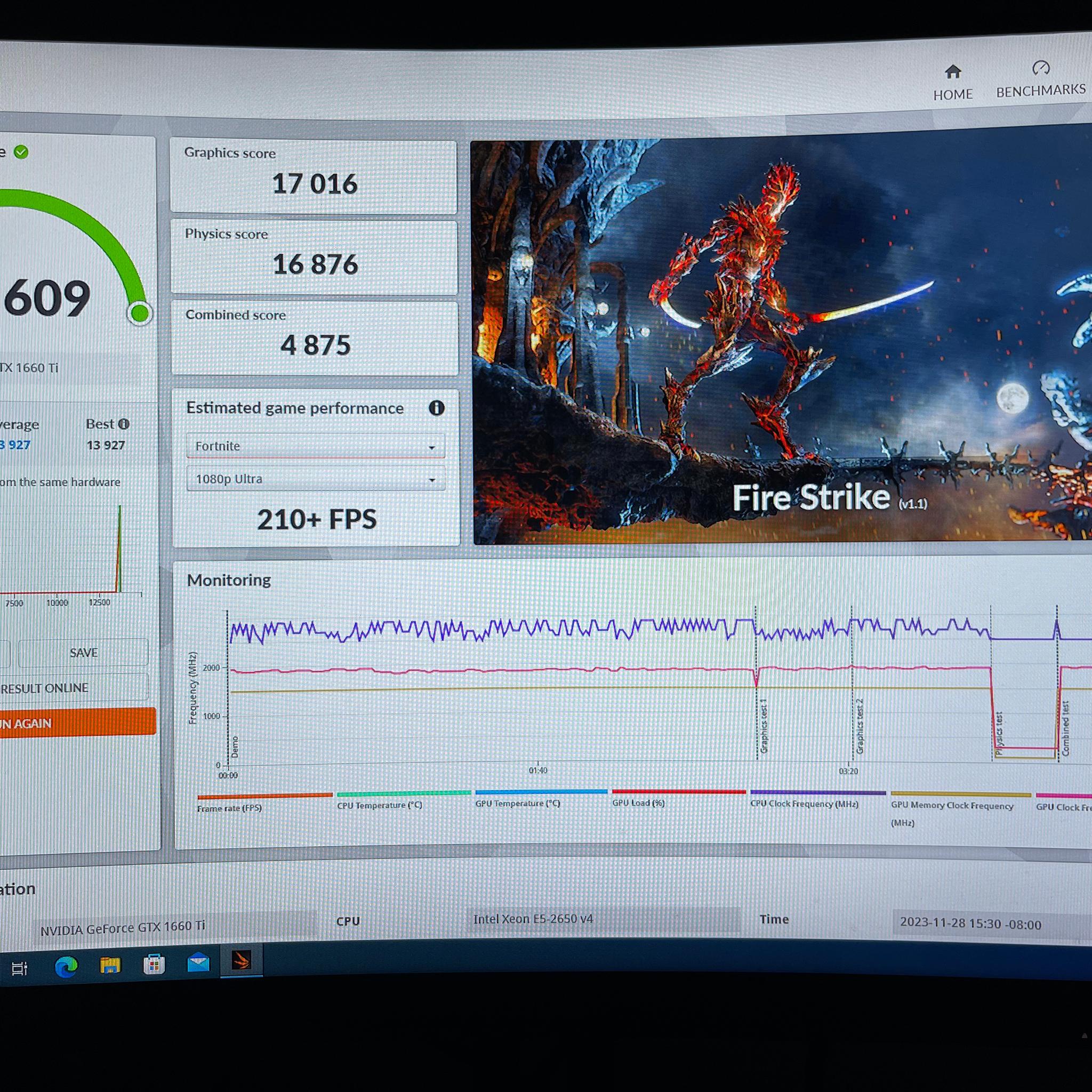
Task: Click the 3DMark taskbar icon
Action: (242, 960)
